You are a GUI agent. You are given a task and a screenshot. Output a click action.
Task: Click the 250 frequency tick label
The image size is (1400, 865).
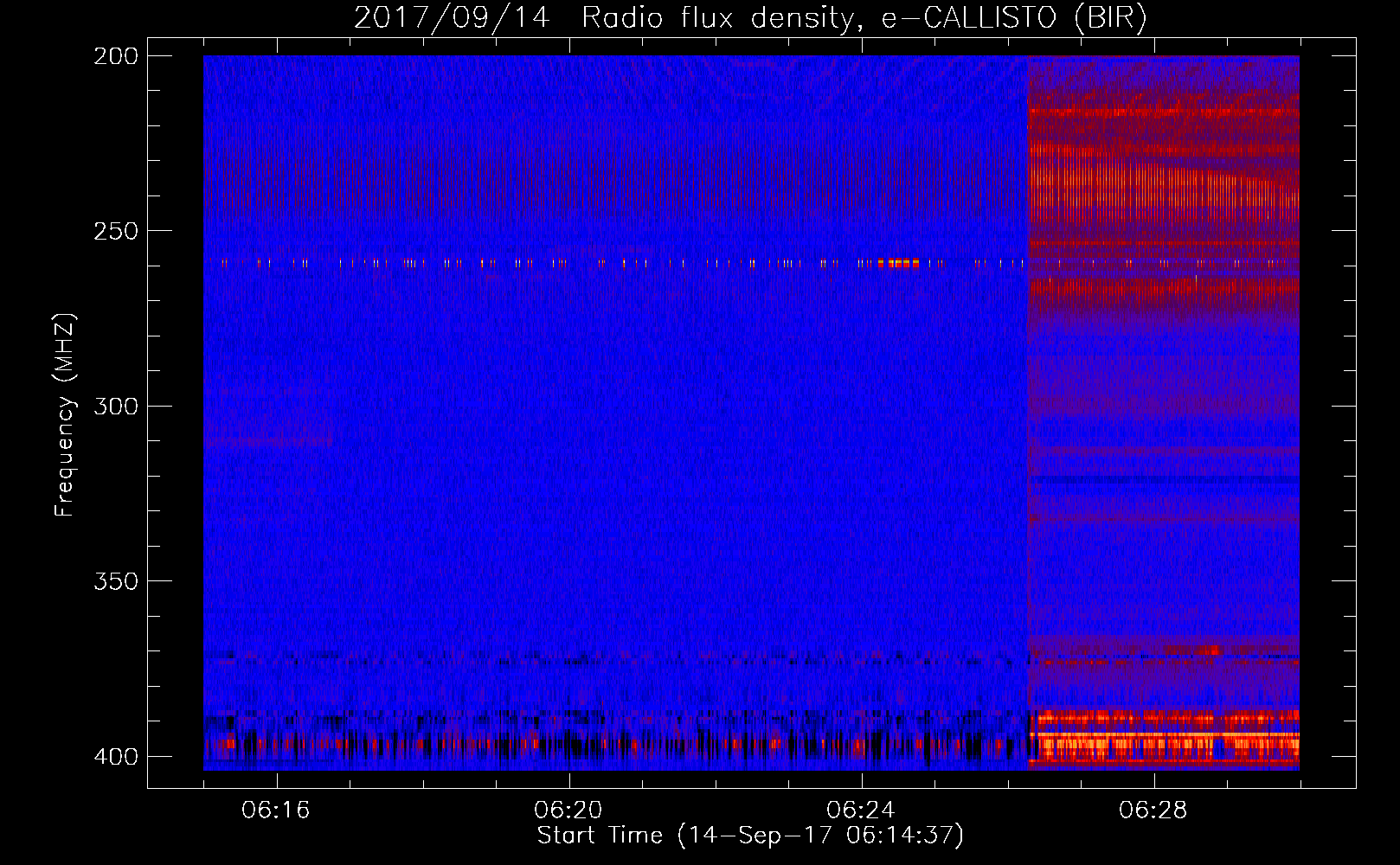point(115,231)
